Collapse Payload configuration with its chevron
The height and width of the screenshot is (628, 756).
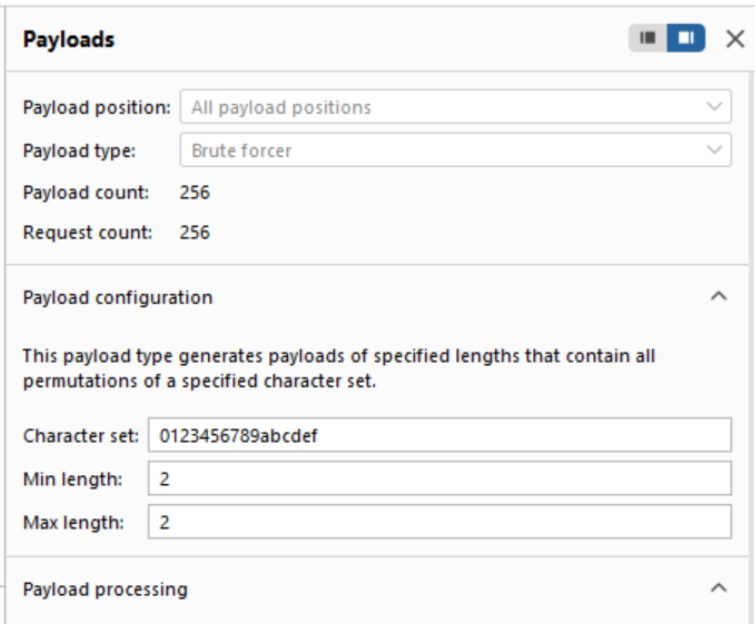tap(718, 297)
